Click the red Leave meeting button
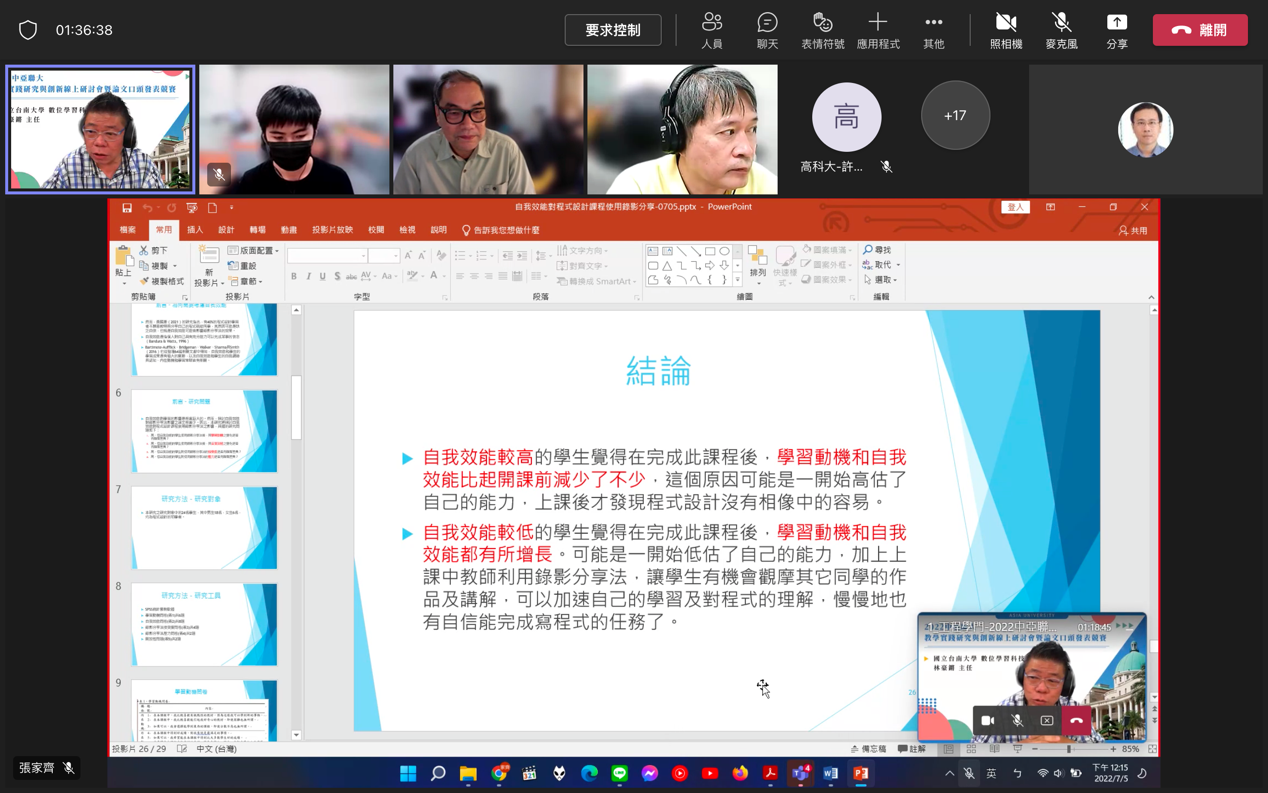The width and height of the screenshot is (1268, 793). tap(1200, 30)
